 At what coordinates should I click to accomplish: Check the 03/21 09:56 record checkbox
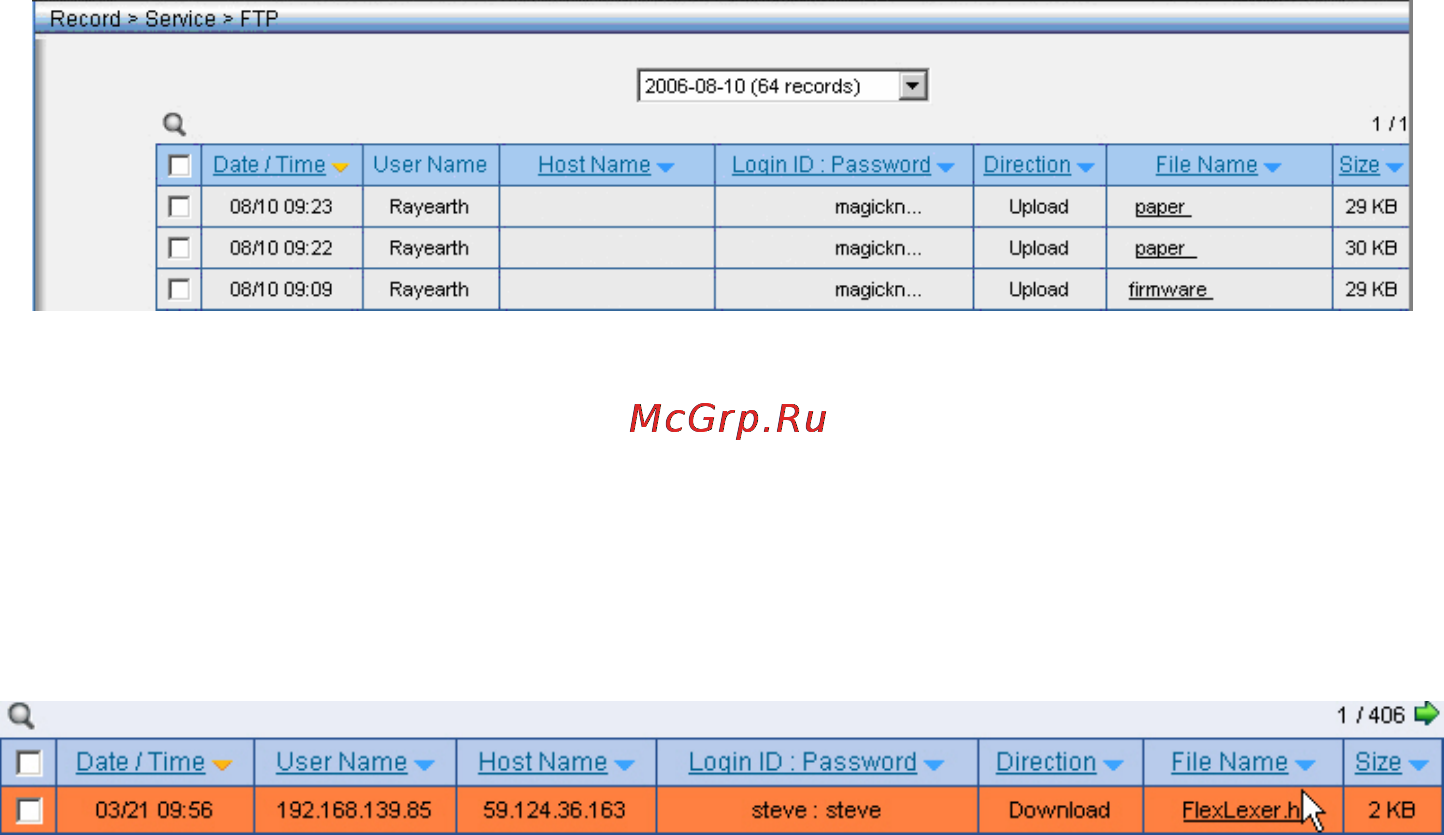click(x=29, y=810)
